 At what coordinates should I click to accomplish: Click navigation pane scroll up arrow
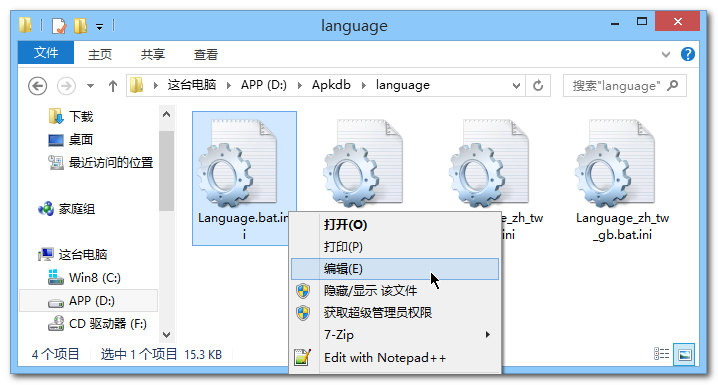pos(166,114)
